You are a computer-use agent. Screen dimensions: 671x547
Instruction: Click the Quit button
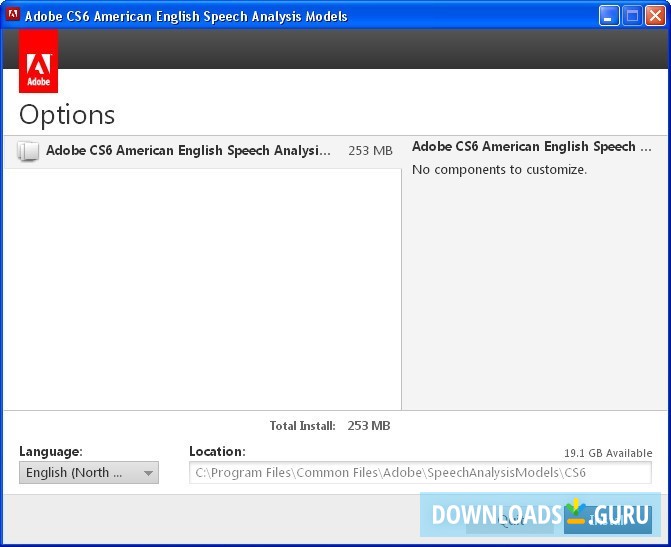[x=510, y=520]
